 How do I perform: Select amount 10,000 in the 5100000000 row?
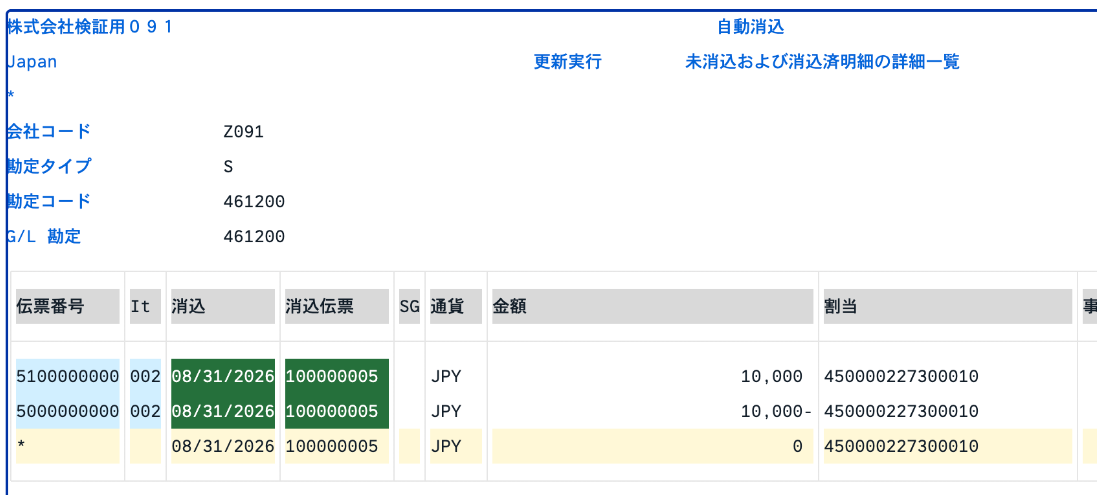(772, 377)
